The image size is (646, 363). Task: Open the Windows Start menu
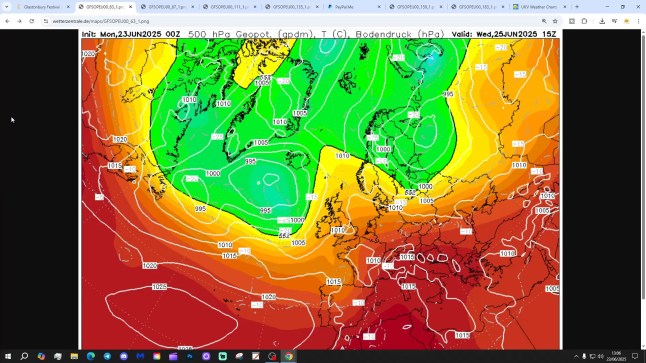pyautogui.click(x=8, y=356)
